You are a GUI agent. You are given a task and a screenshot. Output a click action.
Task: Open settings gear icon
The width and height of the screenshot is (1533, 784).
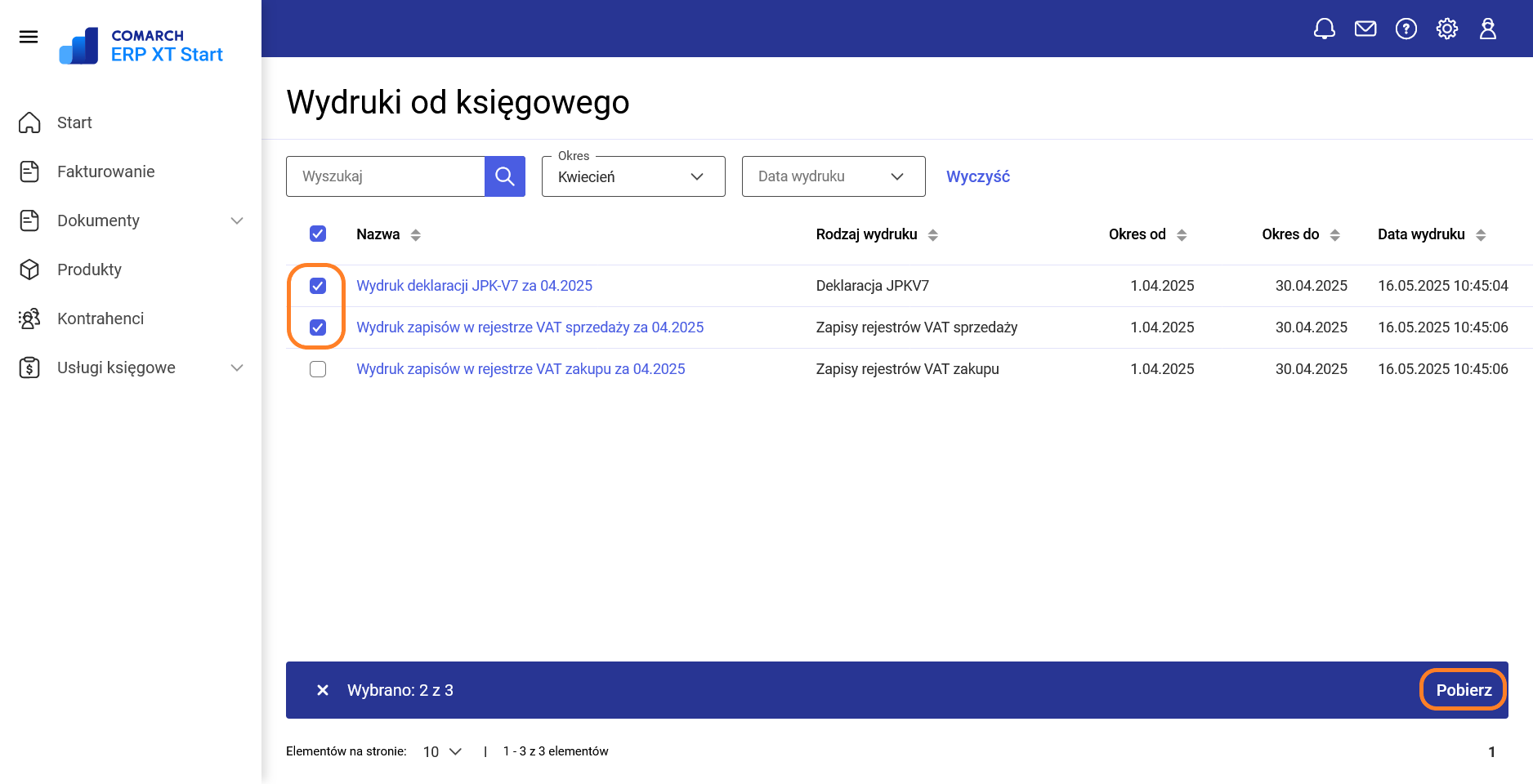click(x=1446, y=29)
